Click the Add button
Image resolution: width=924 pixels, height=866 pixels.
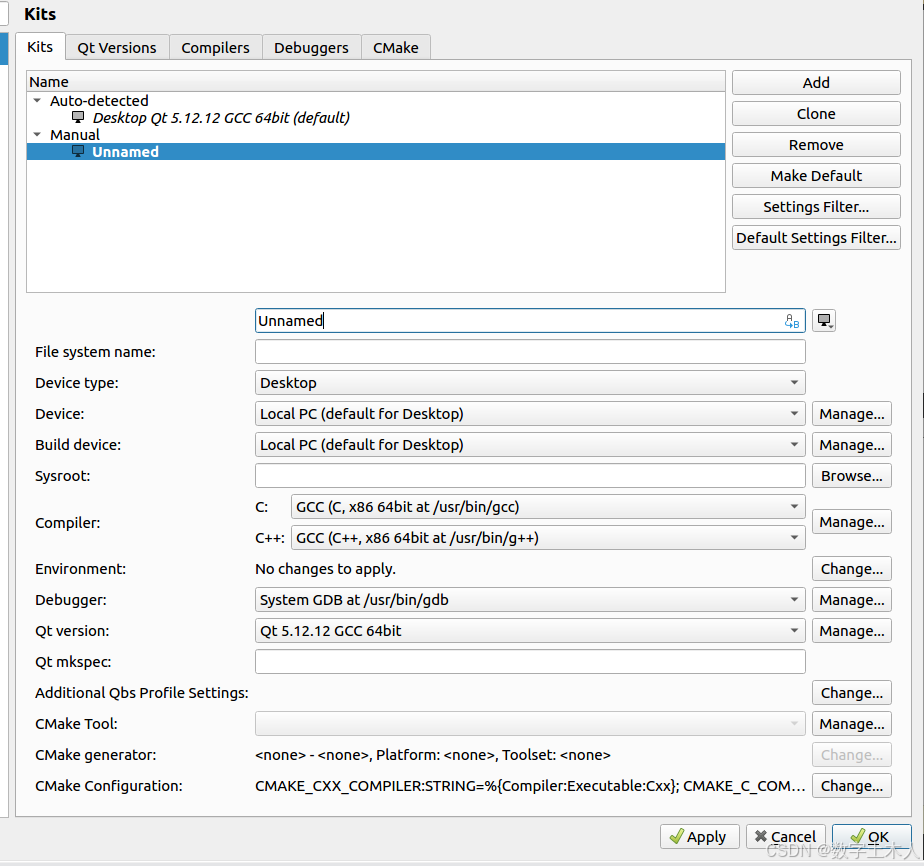tap(816, 83)
